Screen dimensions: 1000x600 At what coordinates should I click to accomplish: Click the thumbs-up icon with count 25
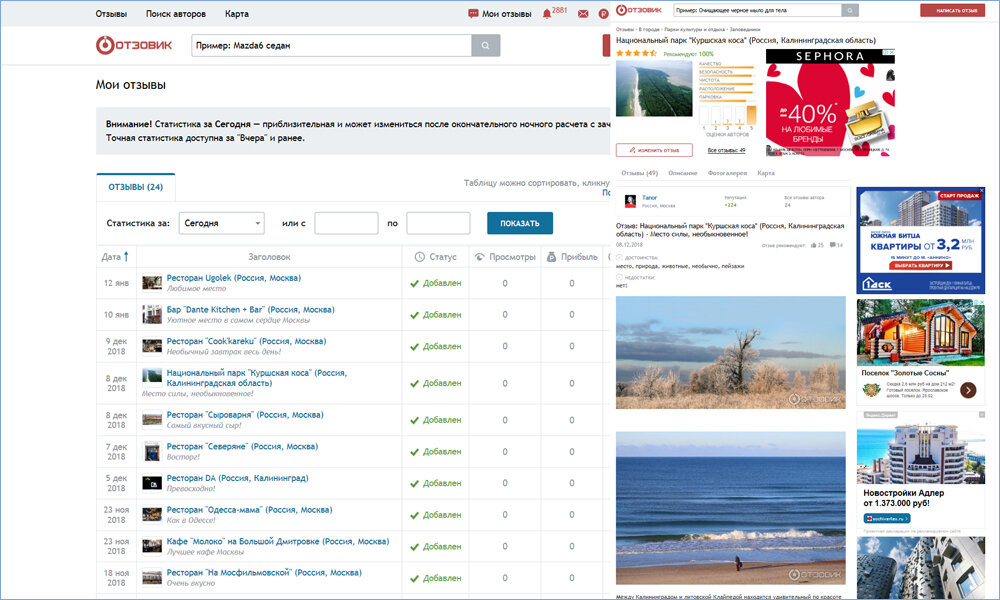[814, 245]
